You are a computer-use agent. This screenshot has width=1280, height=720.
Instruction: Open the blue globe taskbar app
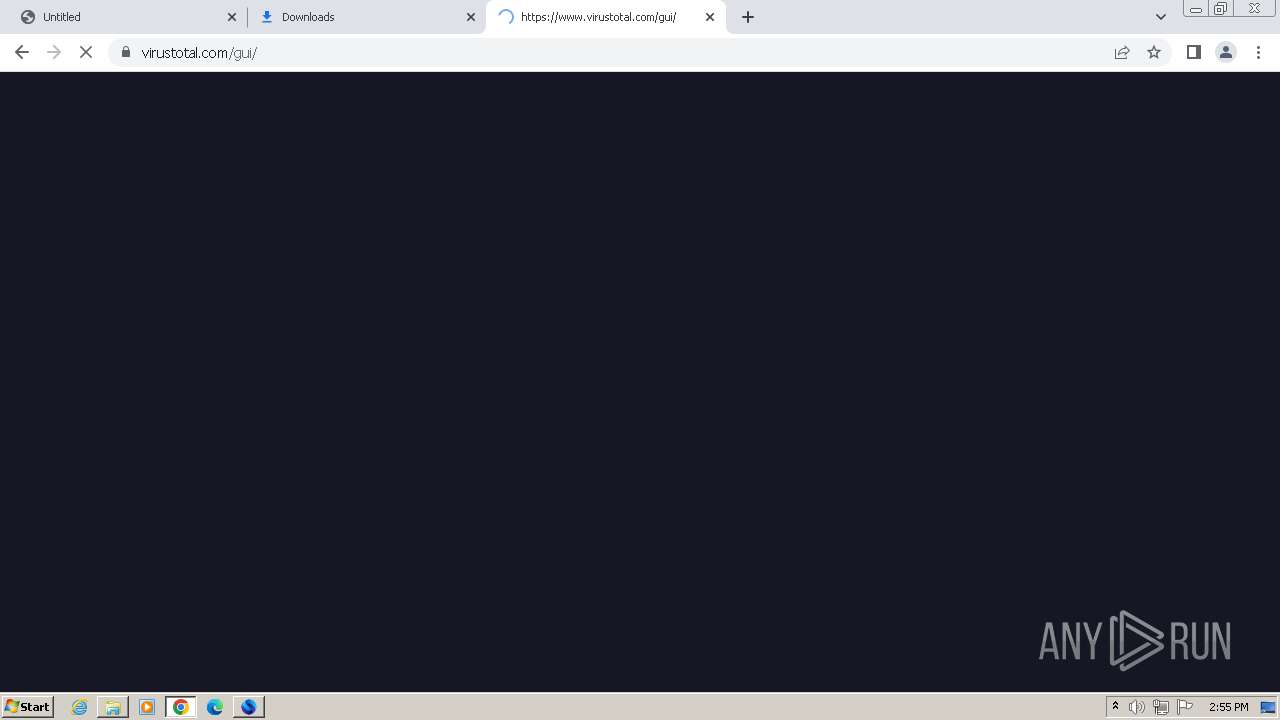249,707
